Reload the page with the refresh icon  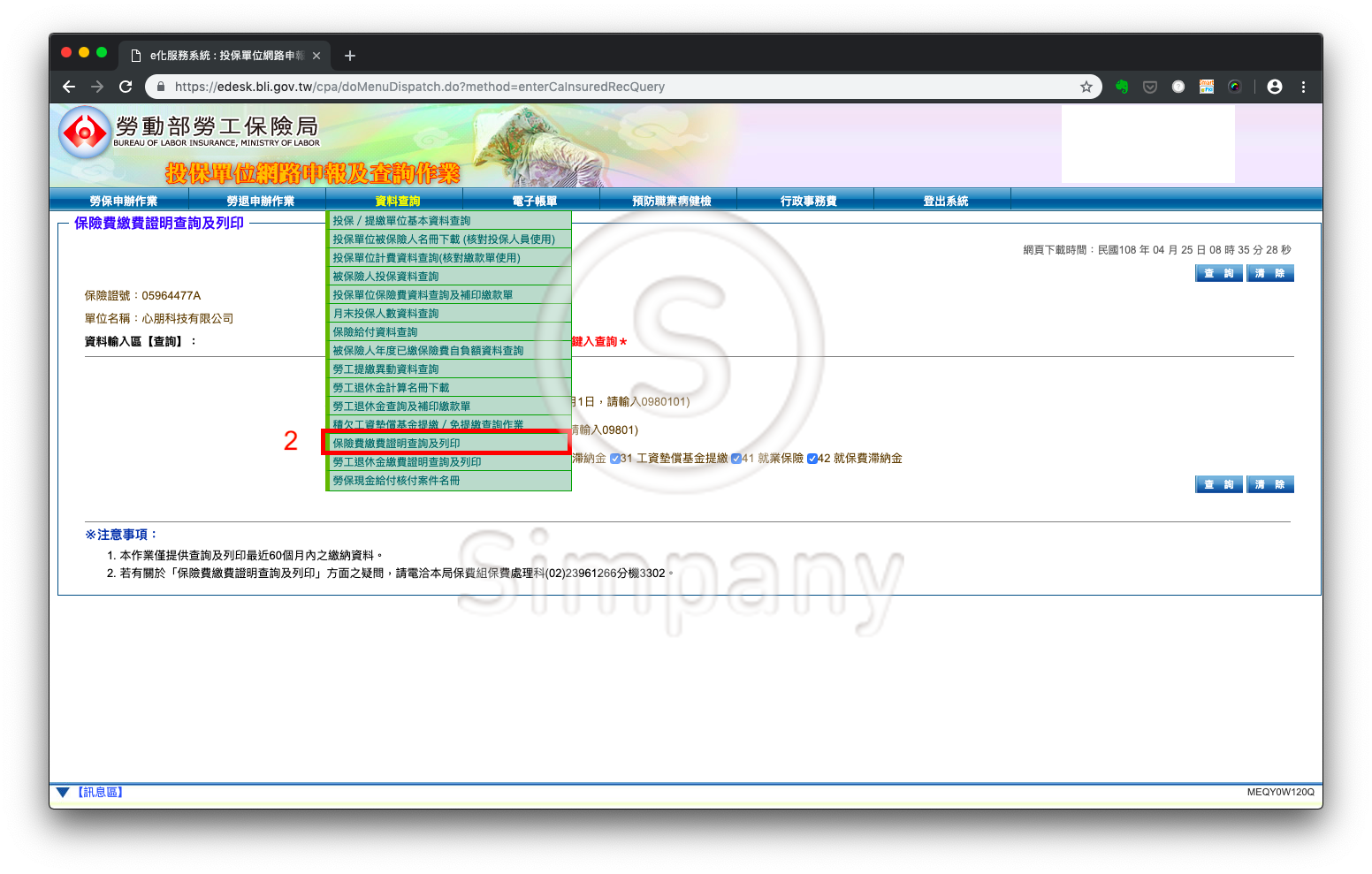coord(126,87)
